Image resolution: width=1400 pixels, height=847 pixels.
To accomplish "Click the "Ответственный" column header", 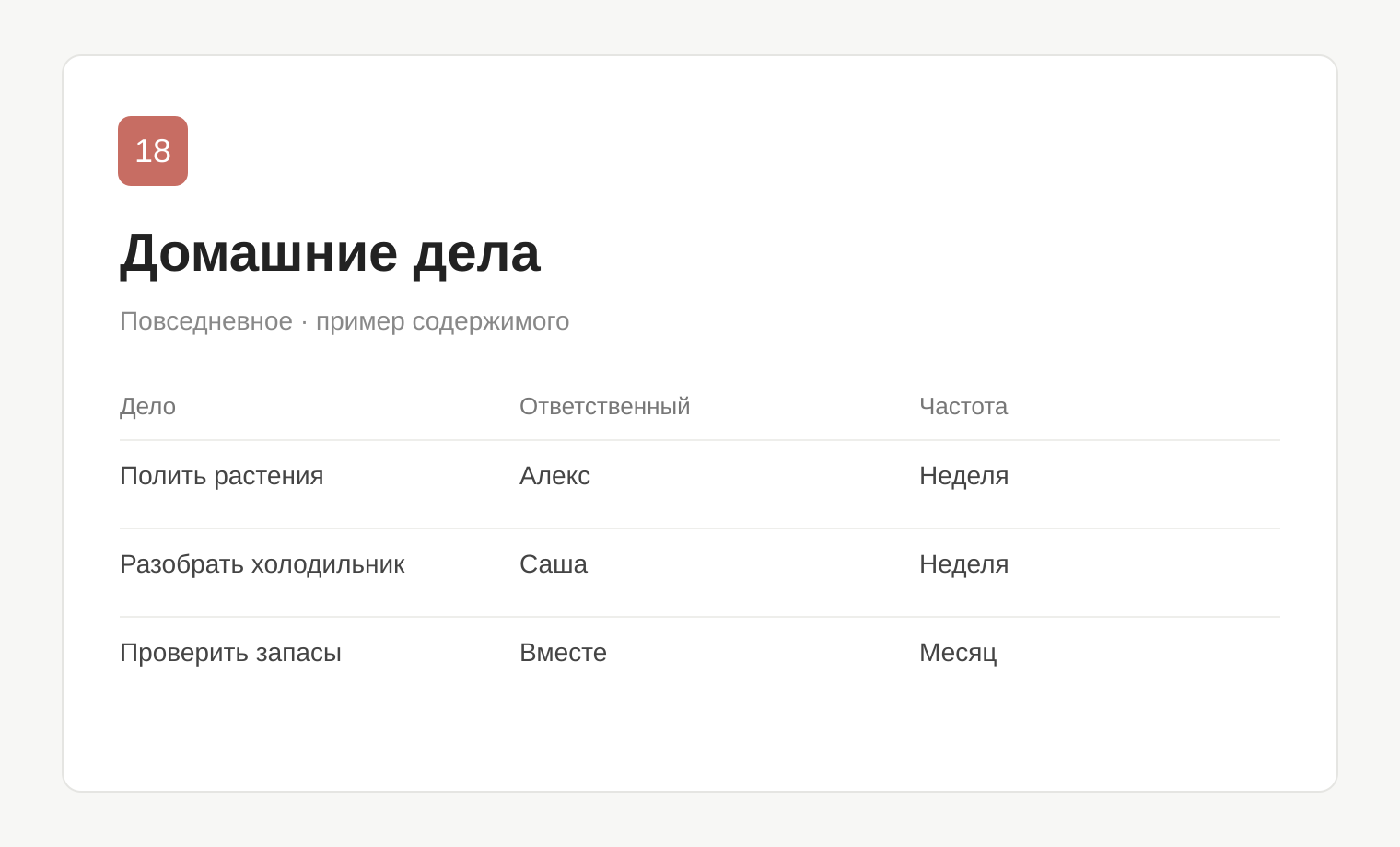I will click(604, 406).
